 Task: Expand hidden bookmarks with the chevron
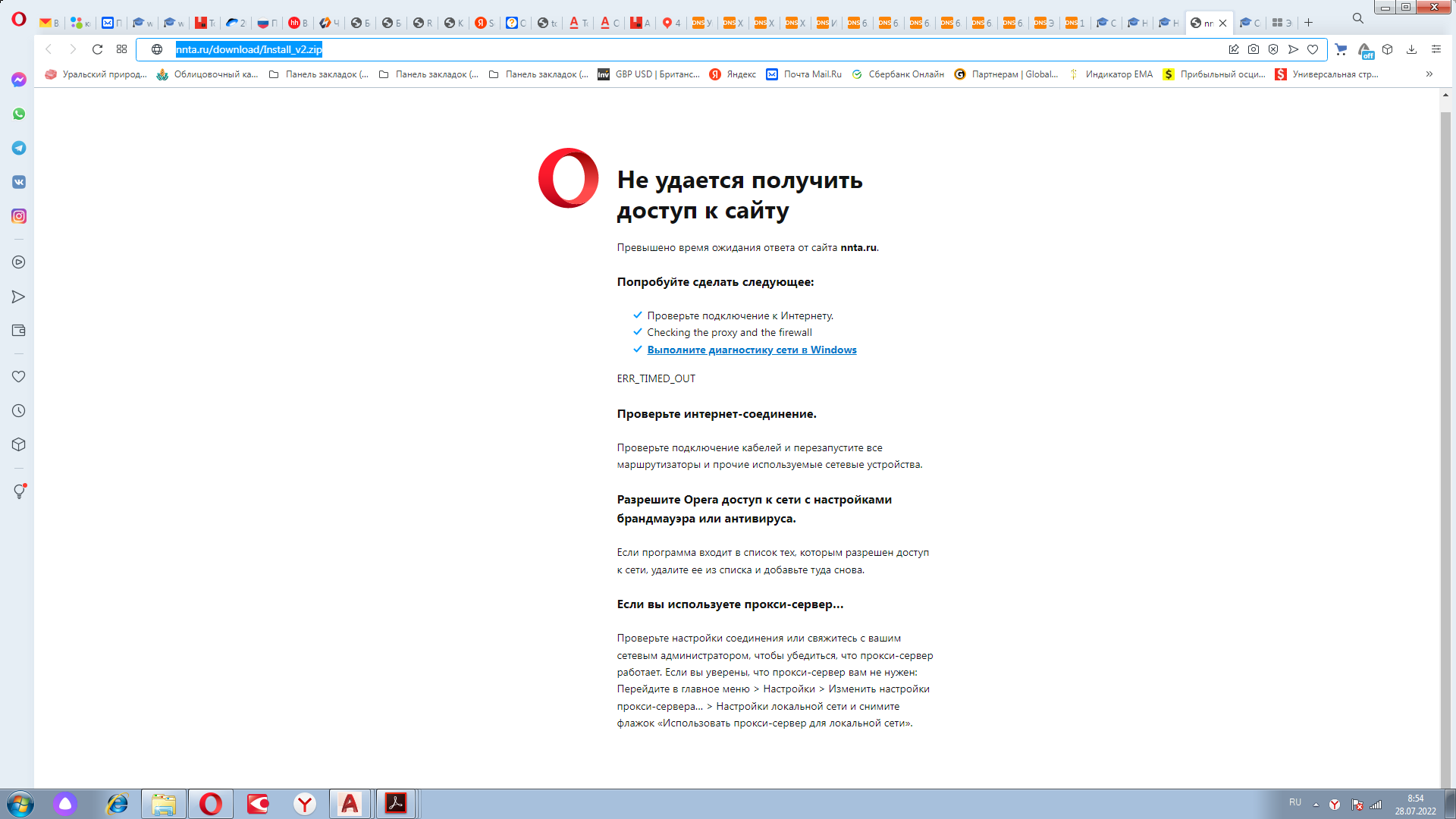click(x=1429, y=74)
